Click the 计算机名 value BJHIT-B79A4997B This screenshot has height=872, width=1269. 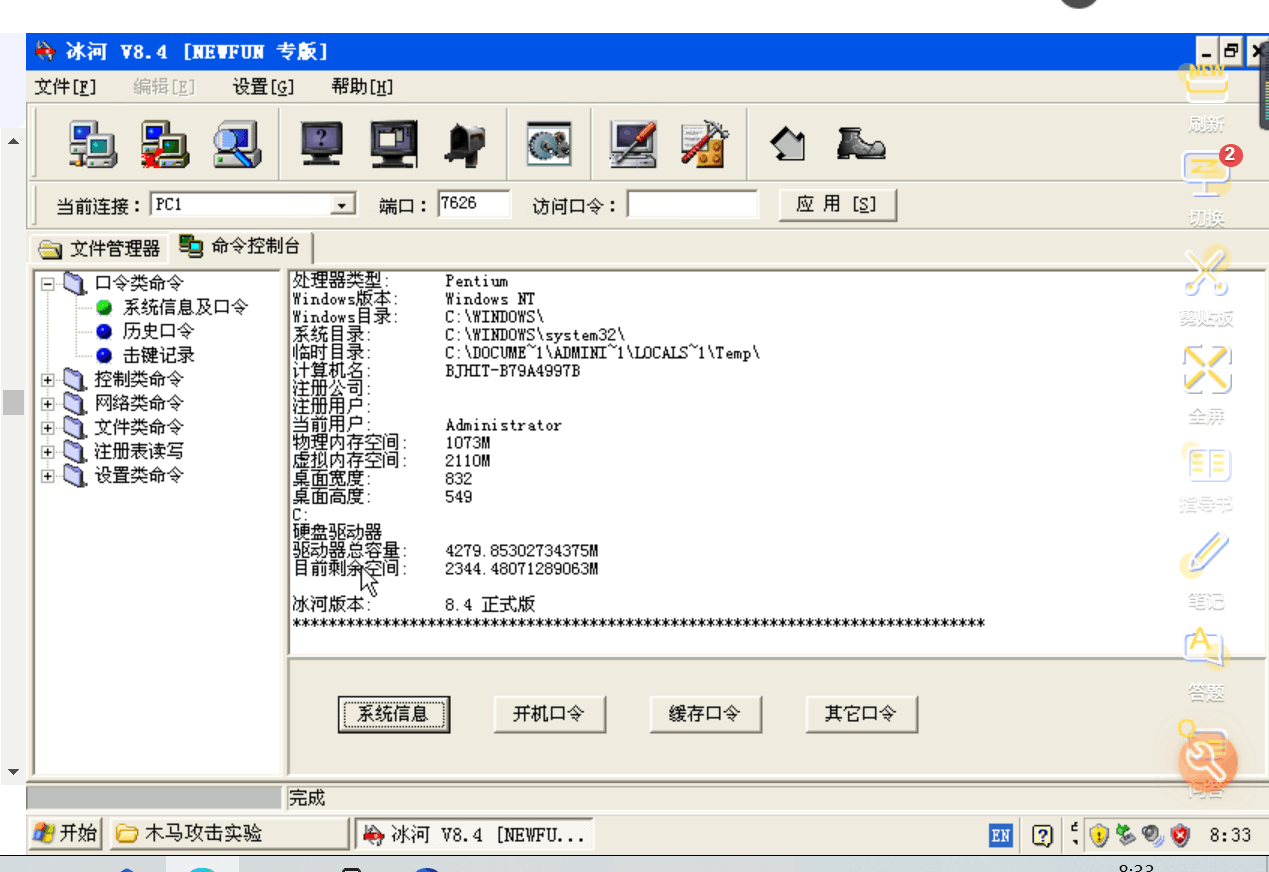[513, 371]
